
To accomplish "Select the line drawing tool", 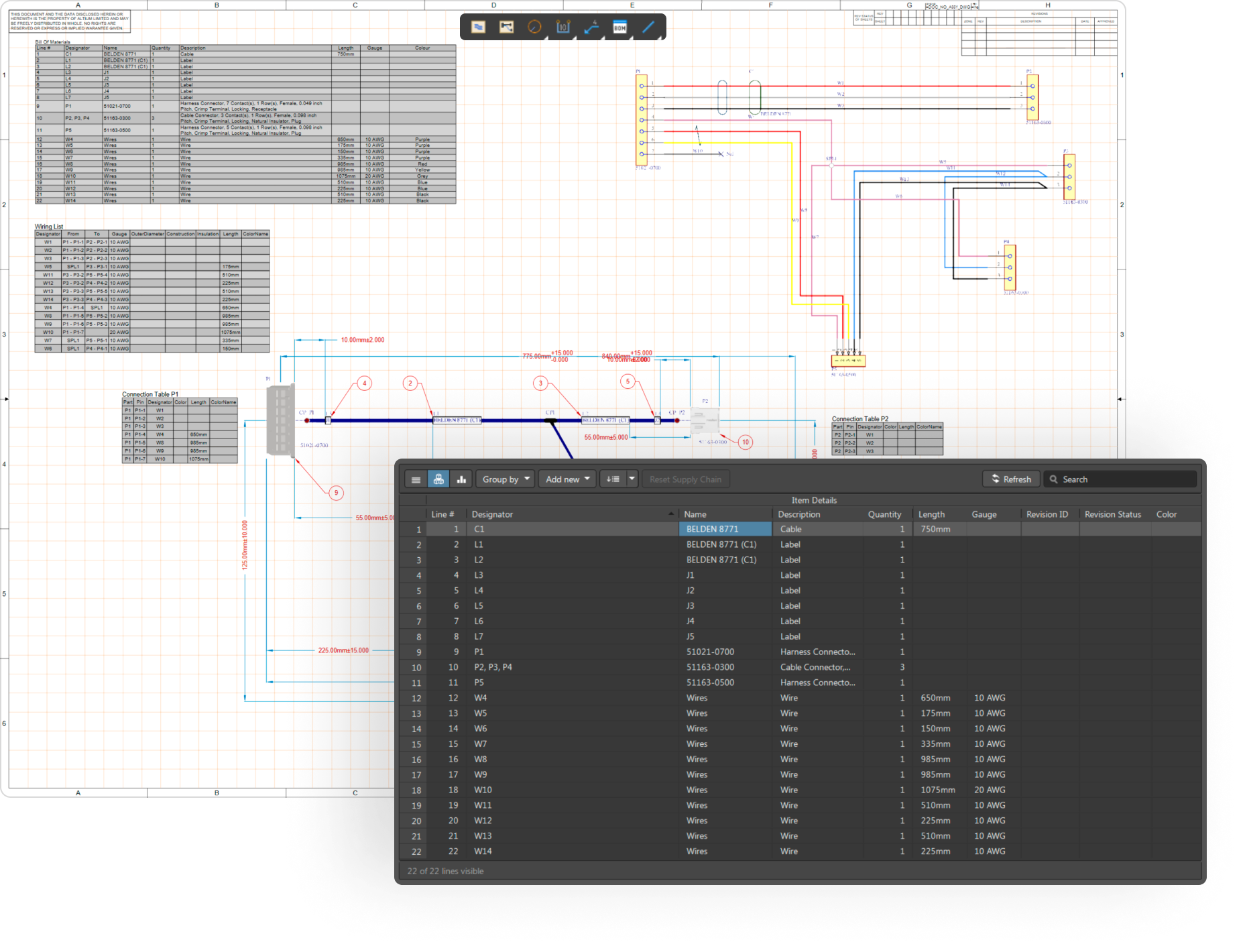I will click(648, 27).
